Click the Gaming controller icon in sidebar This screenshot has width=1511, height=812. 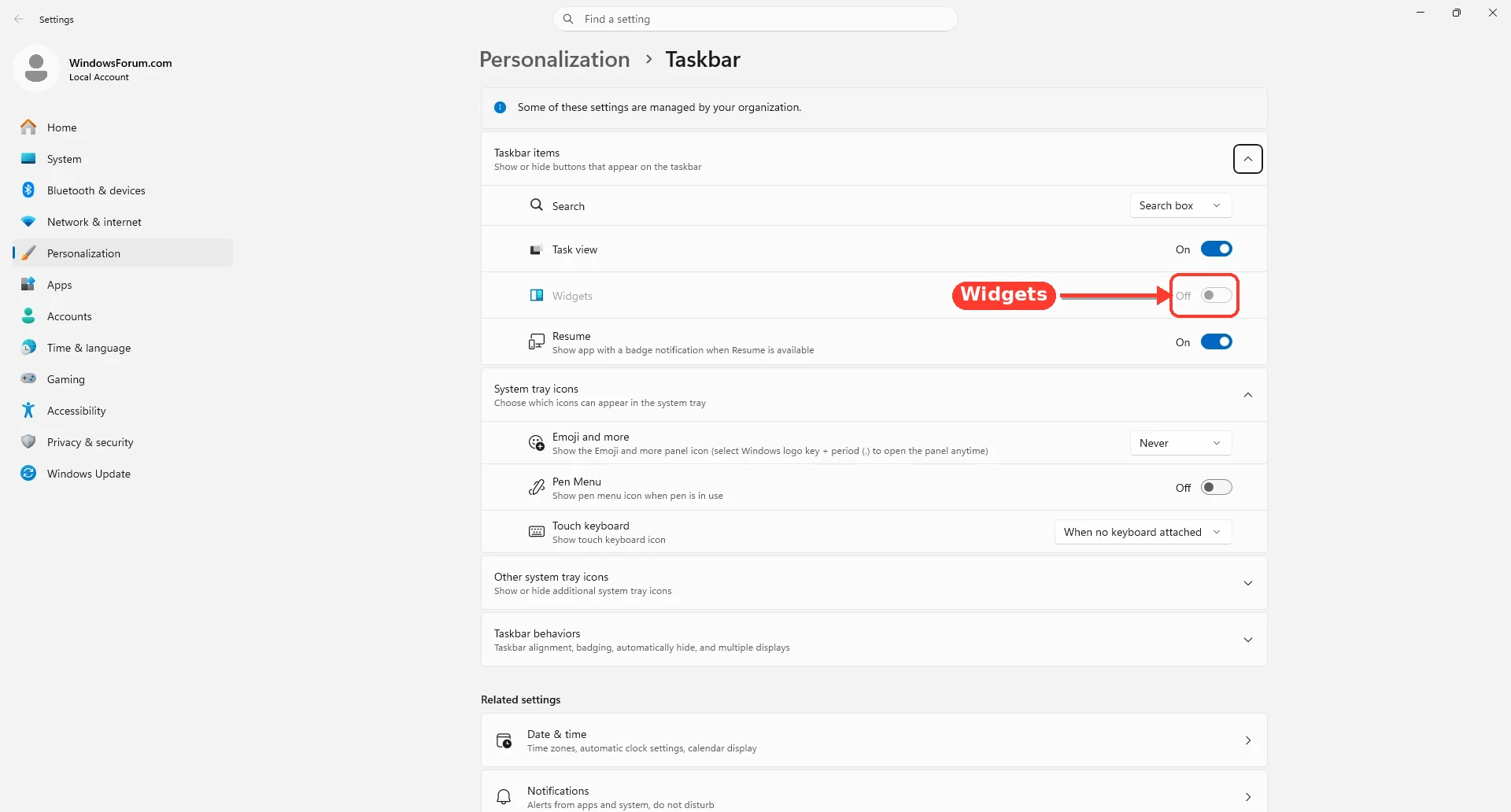click(28, 378)
